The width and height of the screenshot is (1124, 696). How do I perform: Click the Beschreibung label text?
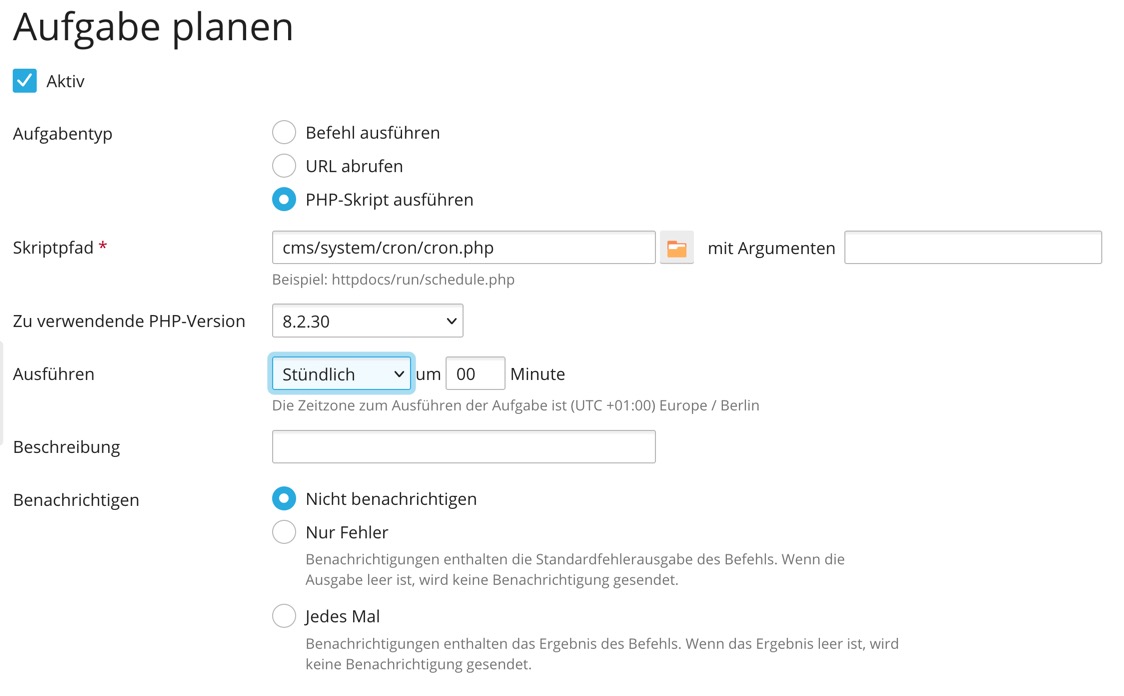tap(66, 447)
